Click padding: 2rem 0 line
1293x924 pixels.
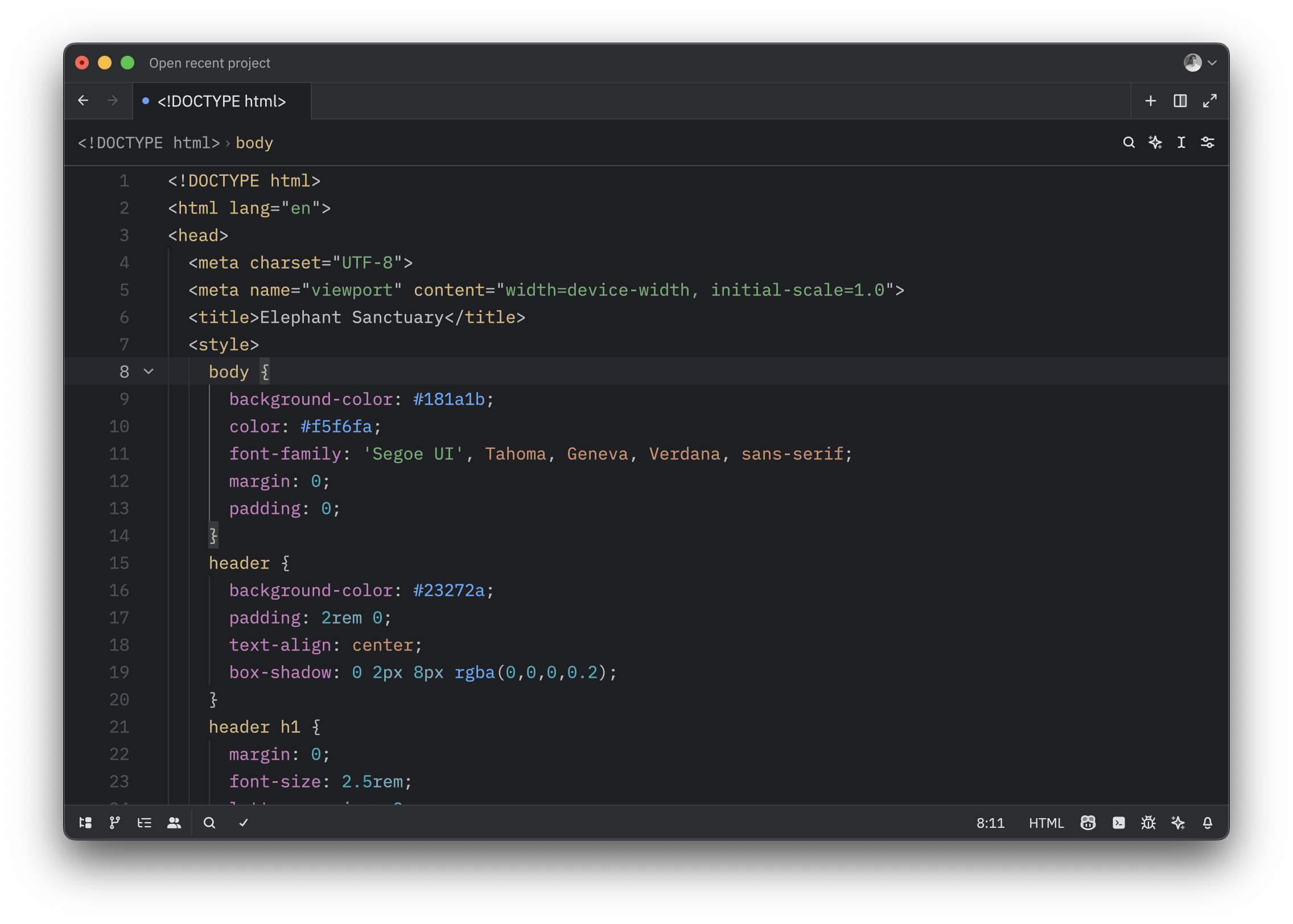pos(310,618)
